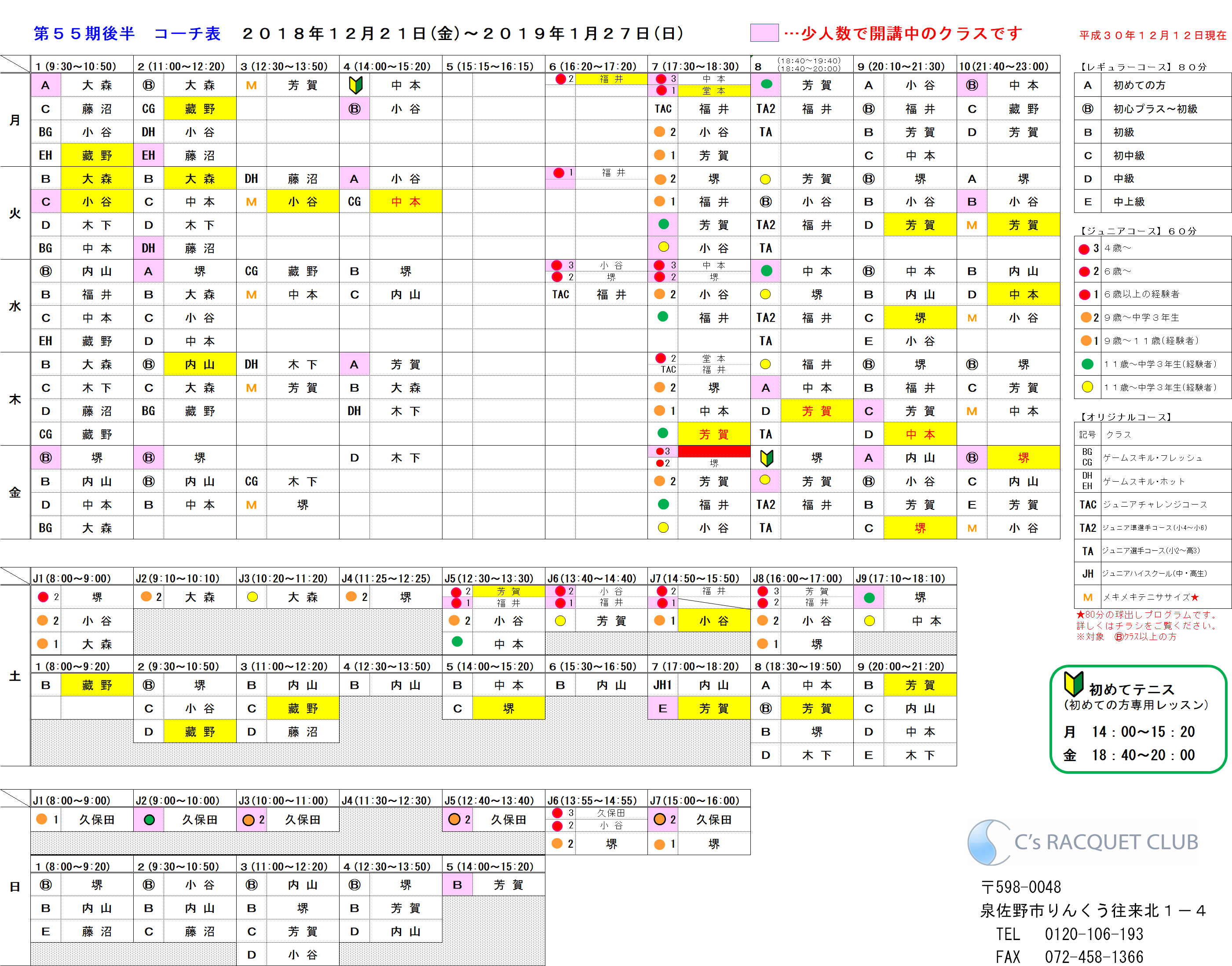Image resolution: width=1232 pixels, height=966 pixels.
Task: Click the Saturday header J4 (11:25~12:25)
Action: point(386,578)
